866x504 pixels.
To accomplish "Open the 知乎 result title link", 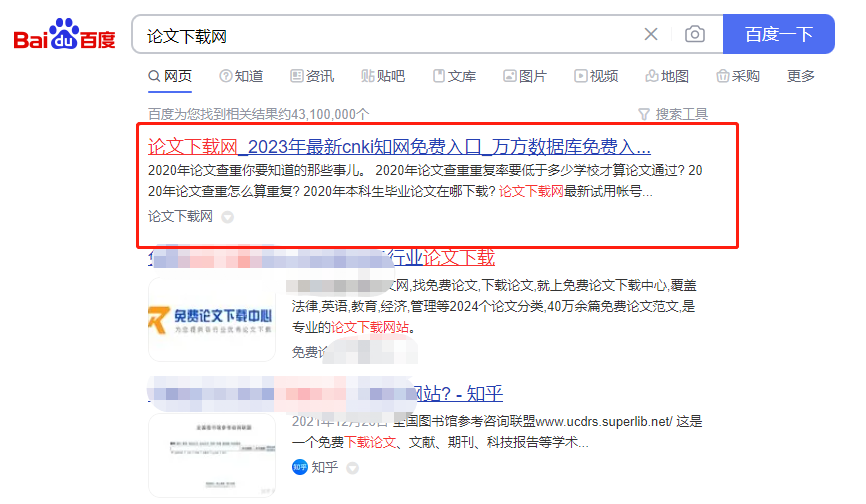I will click(458, 394).
